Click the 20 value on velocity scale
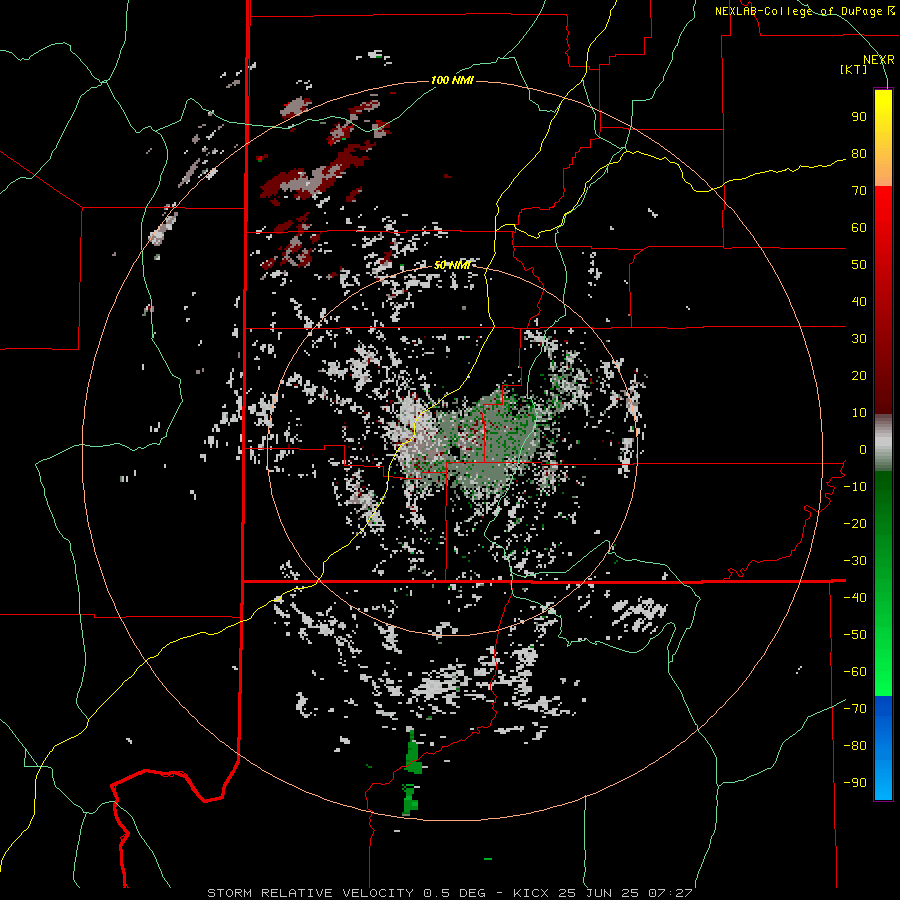 pos(859,376)
